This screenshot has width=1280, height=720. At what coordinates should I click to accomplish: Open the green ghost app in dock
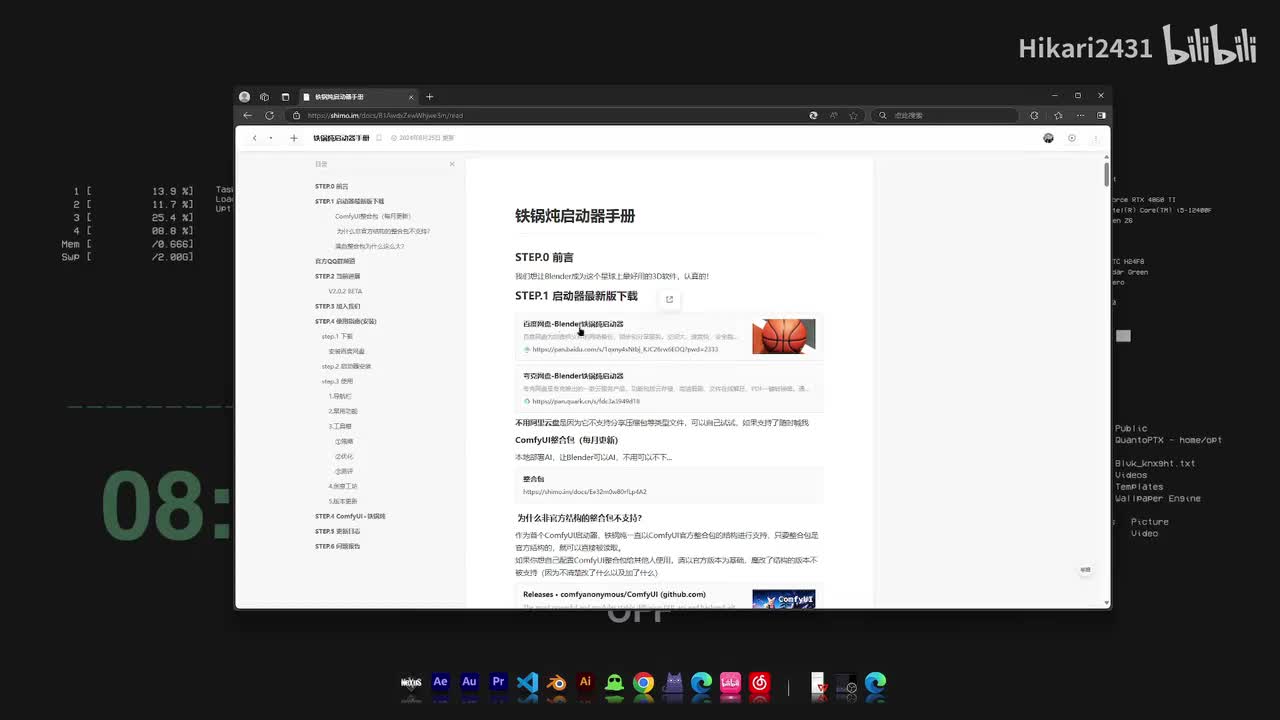tap(615, 683)
